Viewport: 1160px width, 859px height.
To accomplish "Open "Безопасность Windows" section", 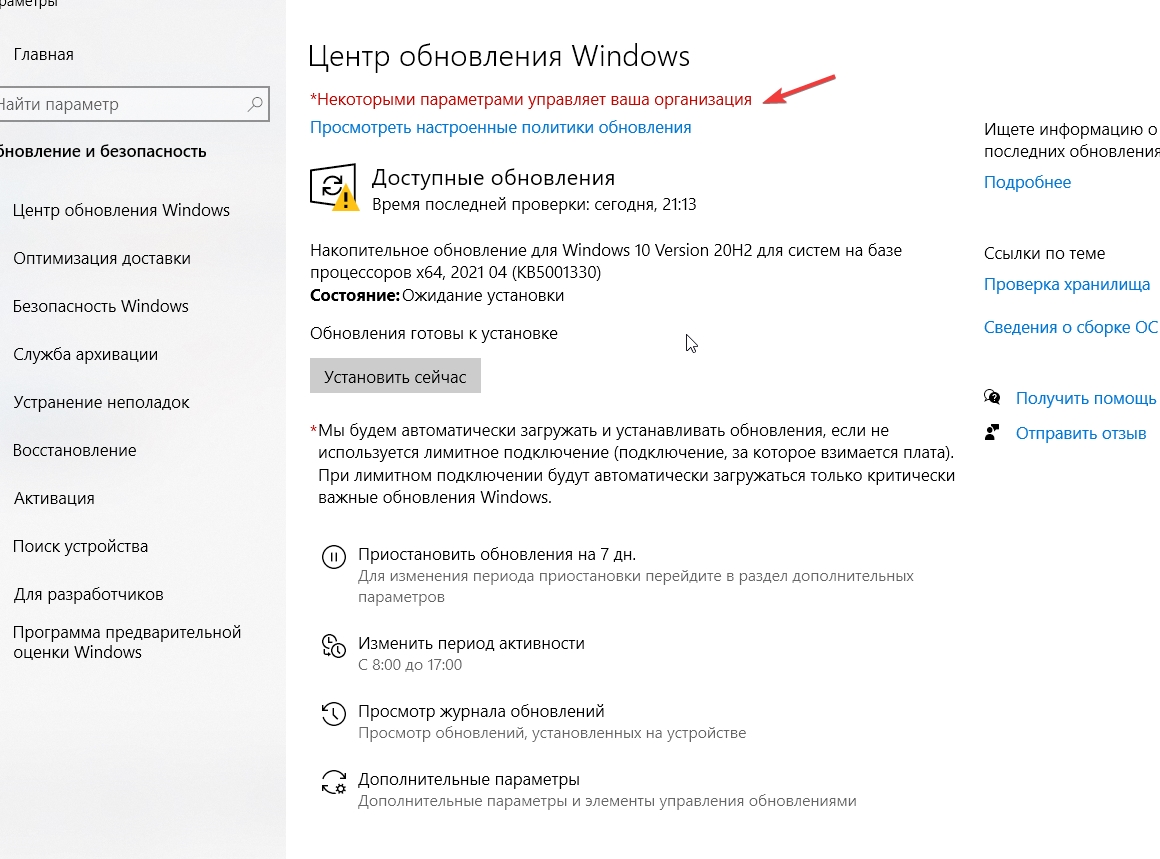I will click(100, 306).
